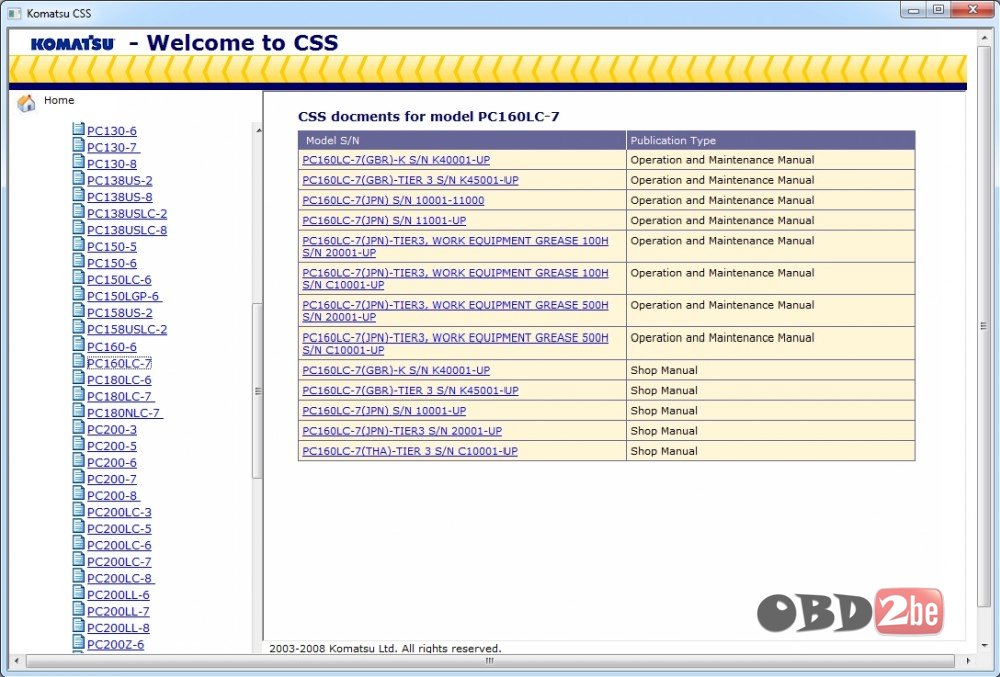
Task: Open GREASE 100H S/N 20001-UP manual
Action: click(455, 247)
